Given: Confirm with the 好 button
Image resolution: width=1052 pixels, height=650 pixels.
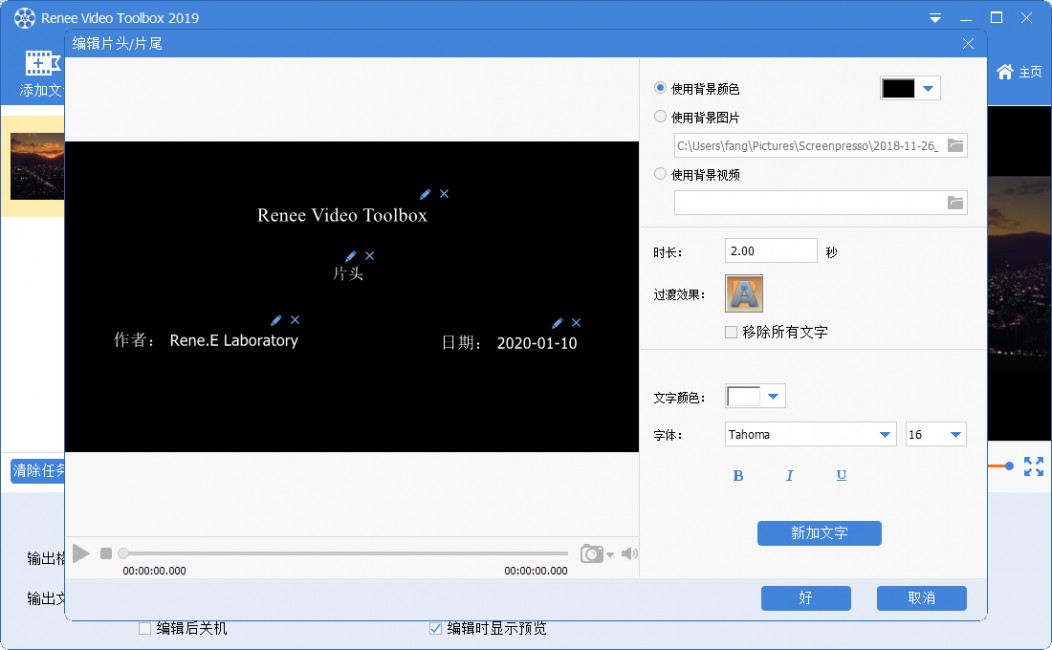Looking at the screenshot, I should (806, 598).
